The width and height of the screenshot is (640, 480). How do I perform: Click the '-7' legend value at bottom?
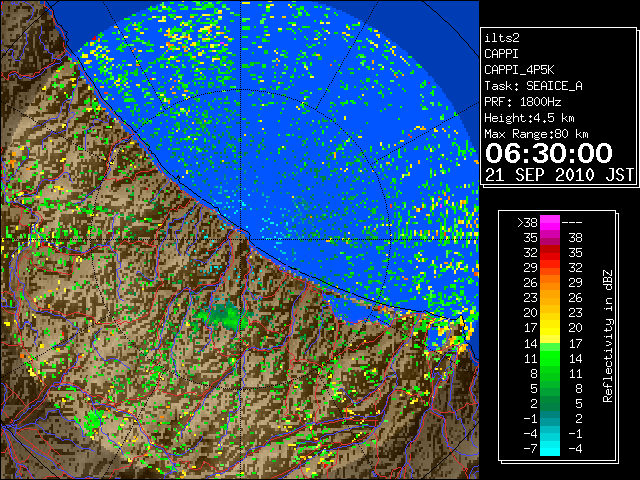click(530, 449)
